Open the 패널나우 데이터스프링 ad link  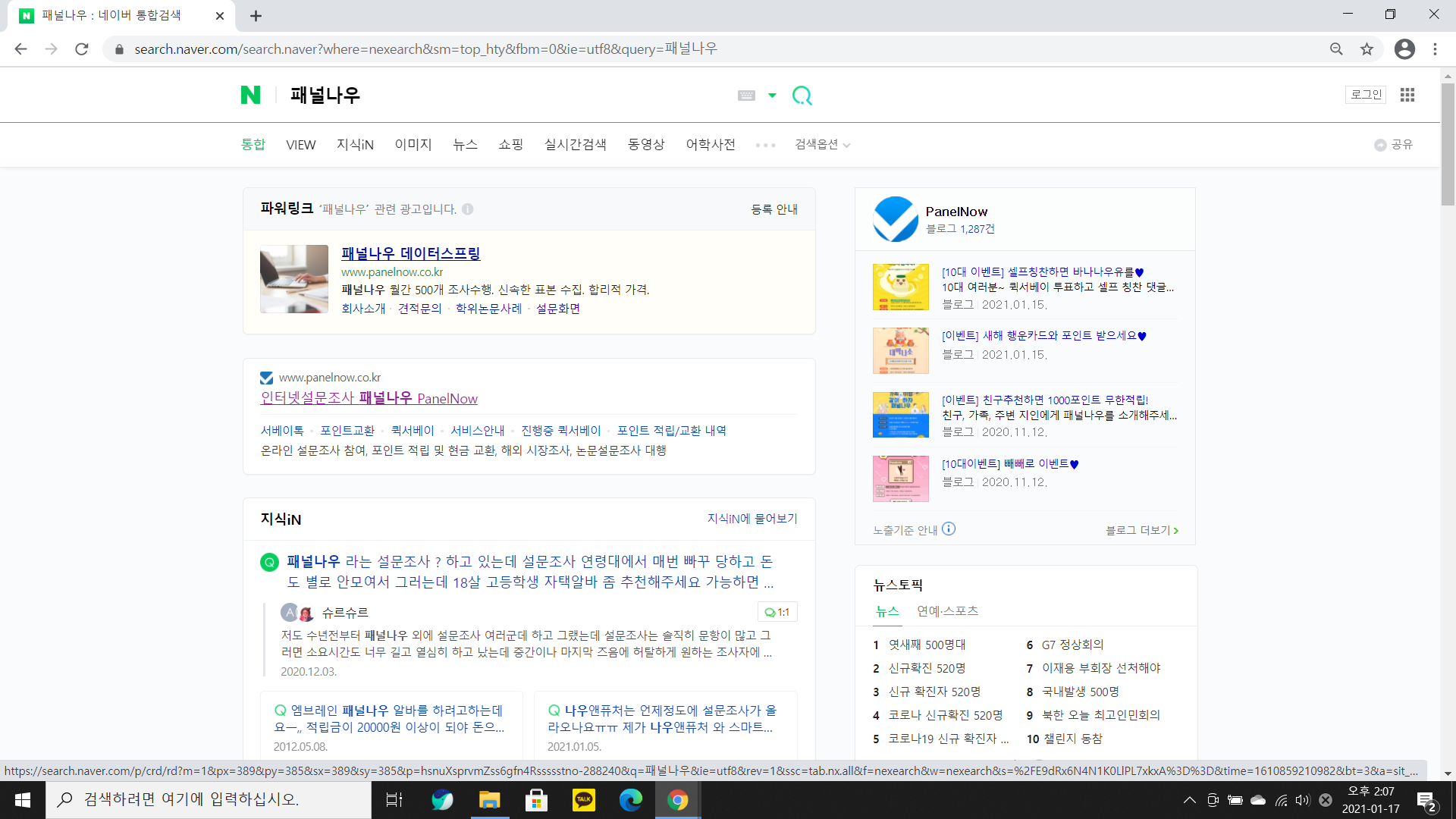(410, 253)
